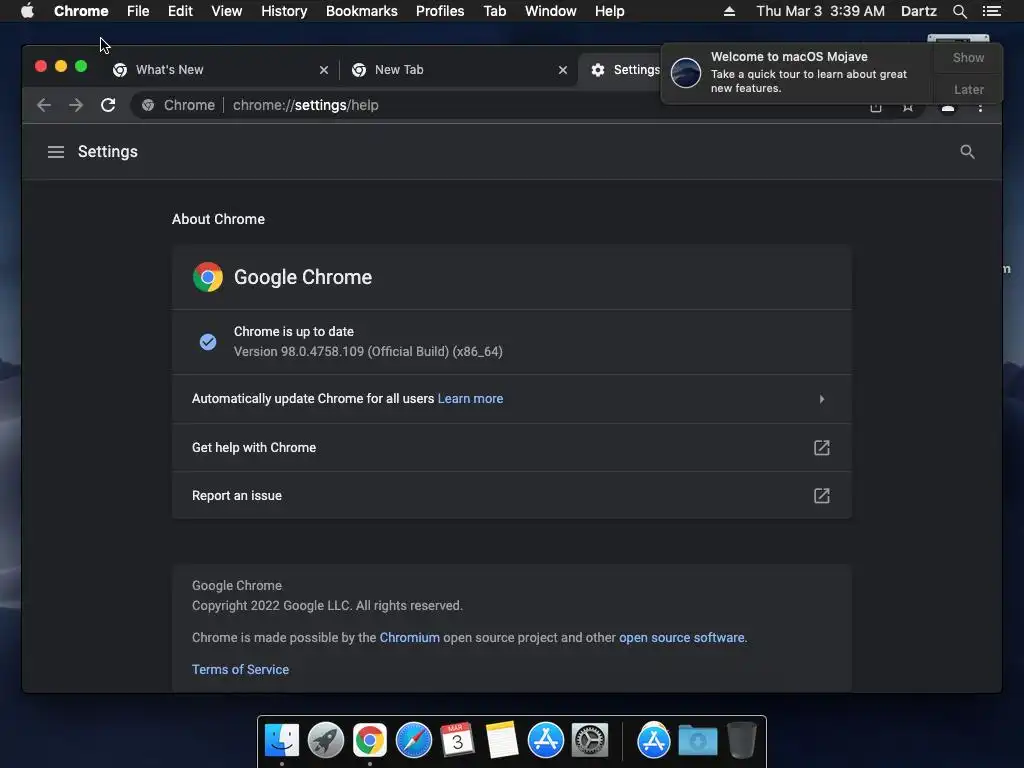Open the View menu
1024x768 pixels.
coord(227,11)
